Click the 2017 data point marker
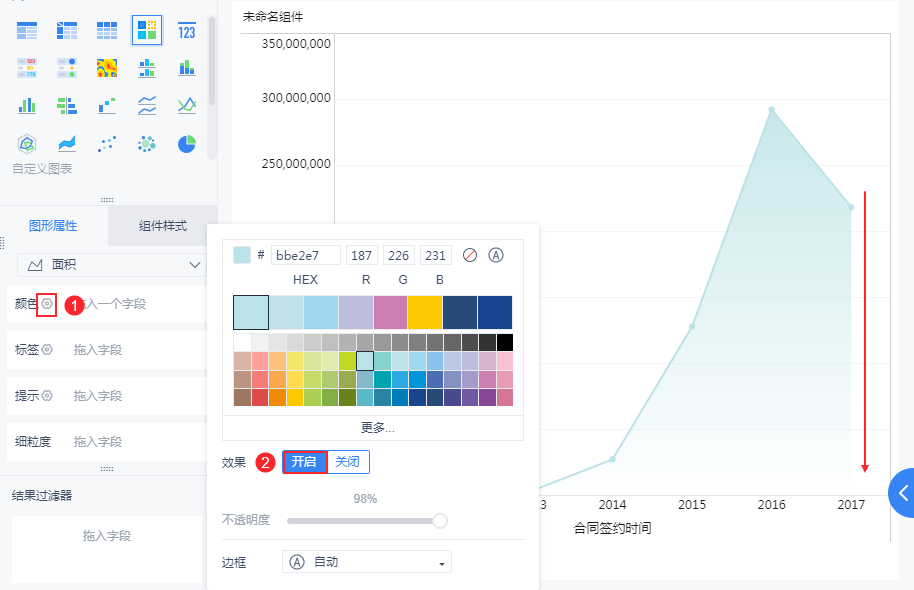This screenshot has width=914, height=590. 851,207
